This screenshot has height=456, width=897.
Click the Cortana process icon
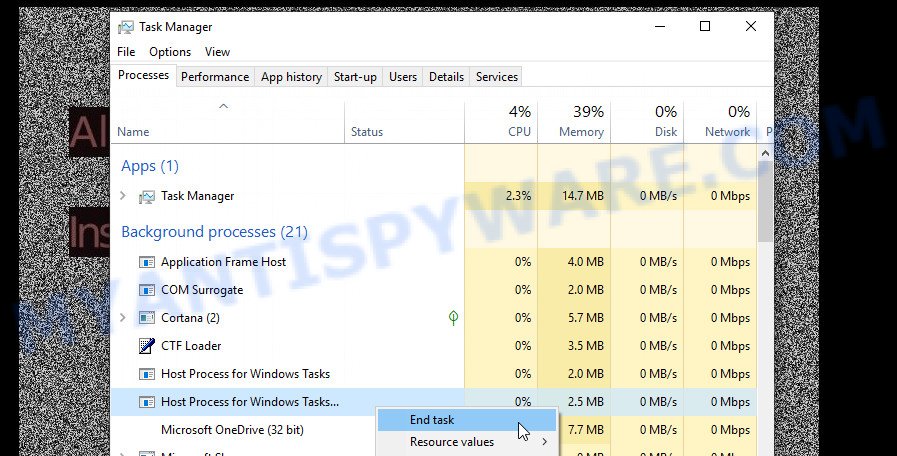146,318
